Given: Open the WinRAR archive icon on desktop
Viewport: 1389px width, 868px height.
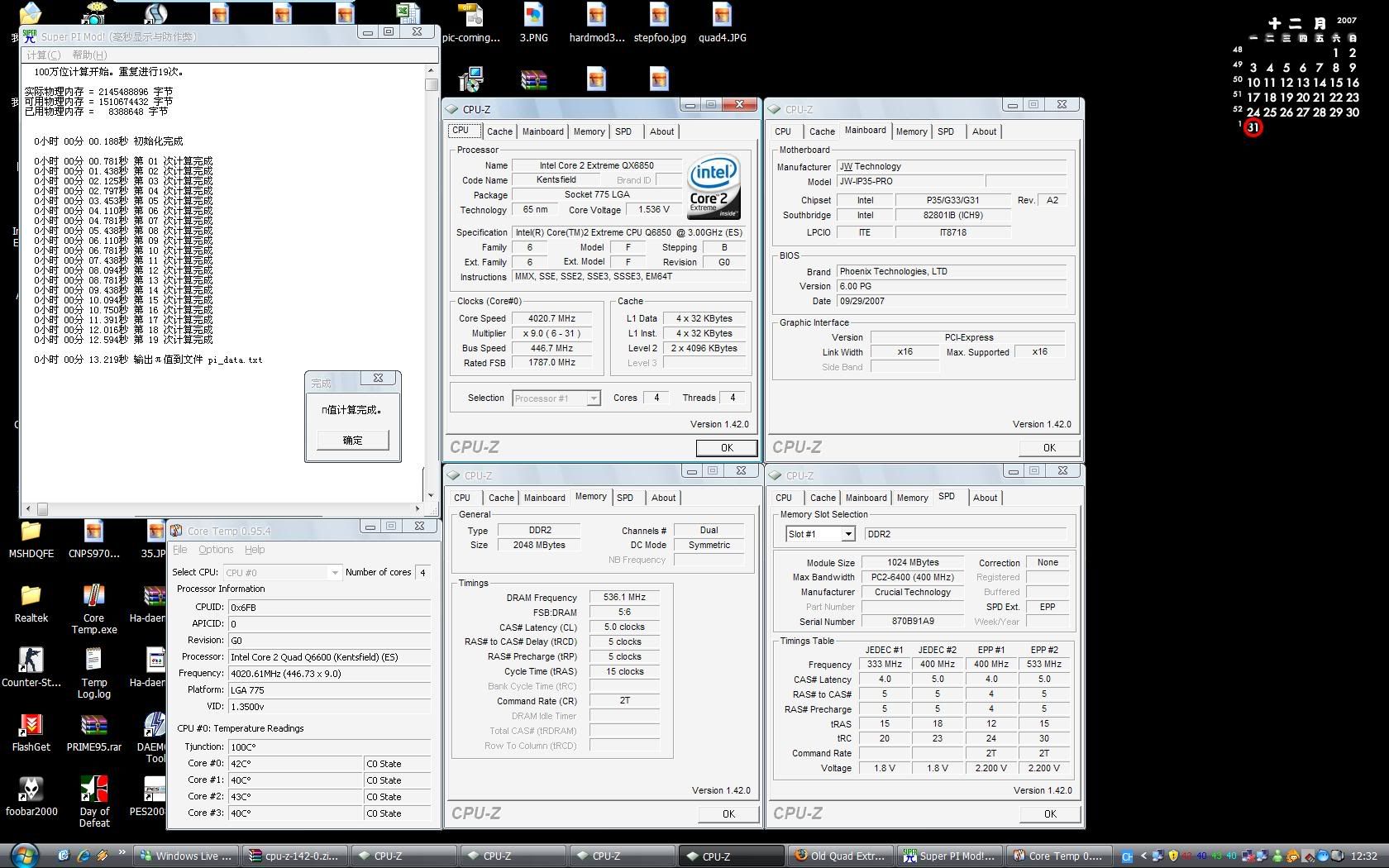Looking at the screenshot, I should [x=533, y=79].
